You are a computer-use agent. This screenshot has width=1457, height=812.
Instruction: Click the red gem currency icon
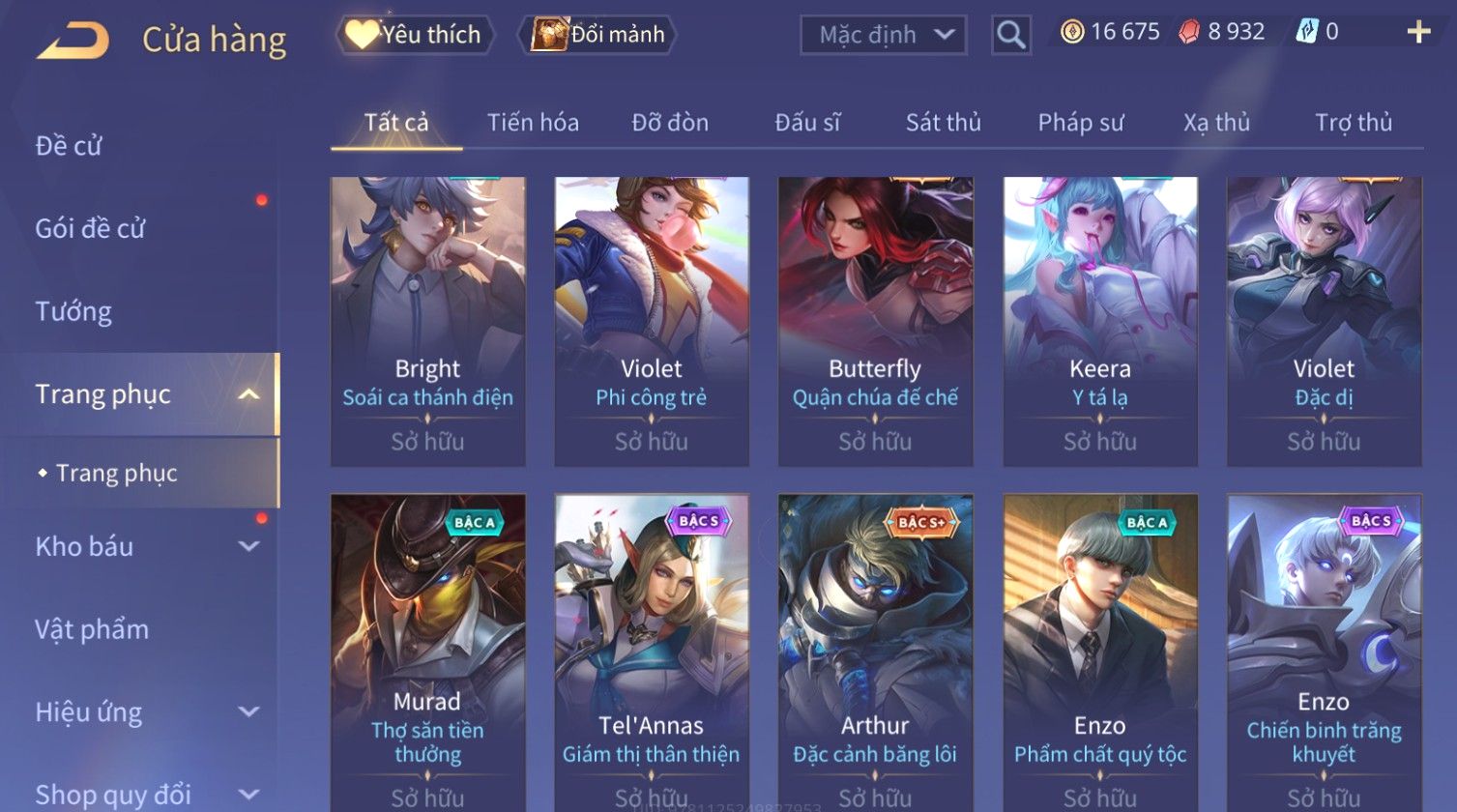(x=1188, y=33)
